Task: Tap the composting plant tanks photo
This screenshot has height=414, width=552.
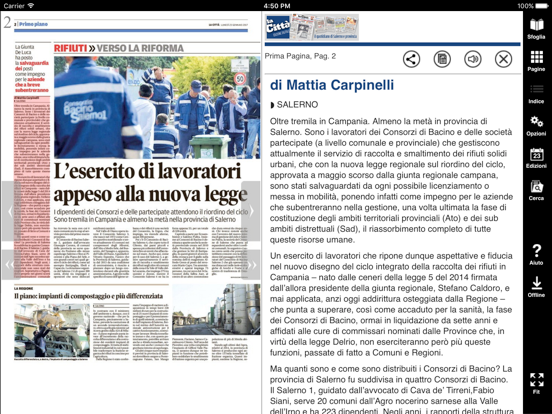Action: point(216,309)
